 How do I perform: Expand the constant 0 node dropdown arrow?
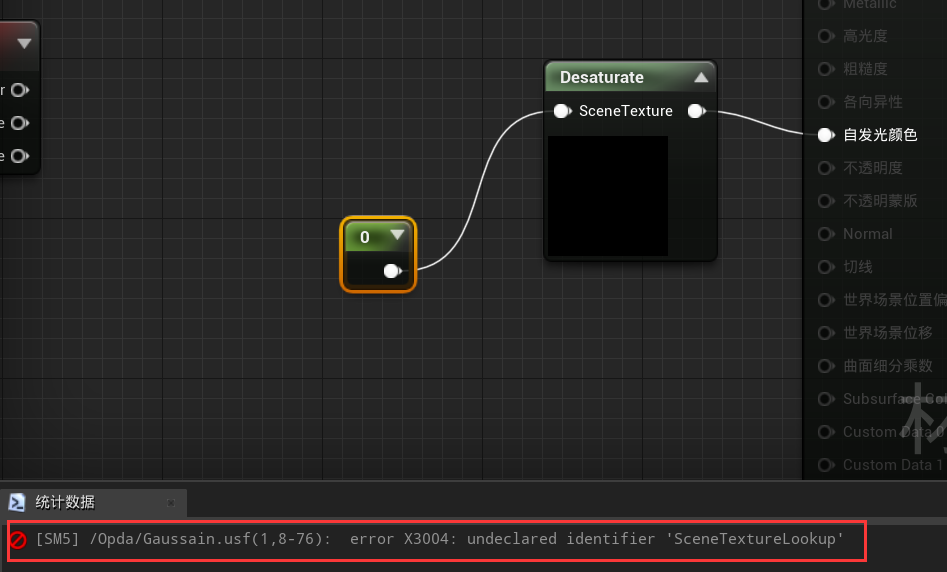coord(397,234)
